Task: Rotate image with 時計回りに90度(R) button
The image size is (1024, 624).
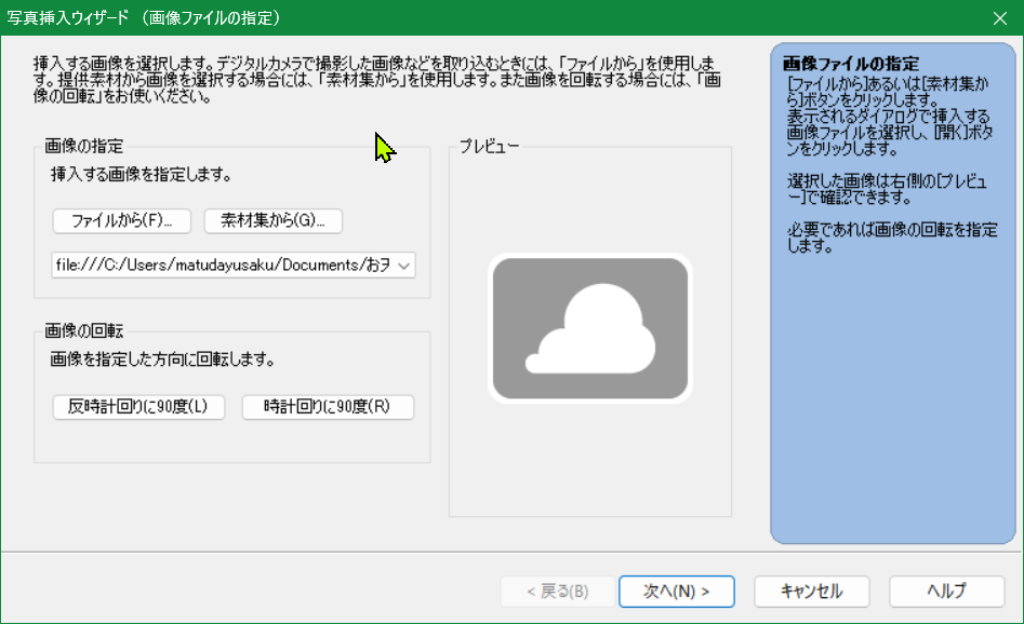Action: coord(327,407)
